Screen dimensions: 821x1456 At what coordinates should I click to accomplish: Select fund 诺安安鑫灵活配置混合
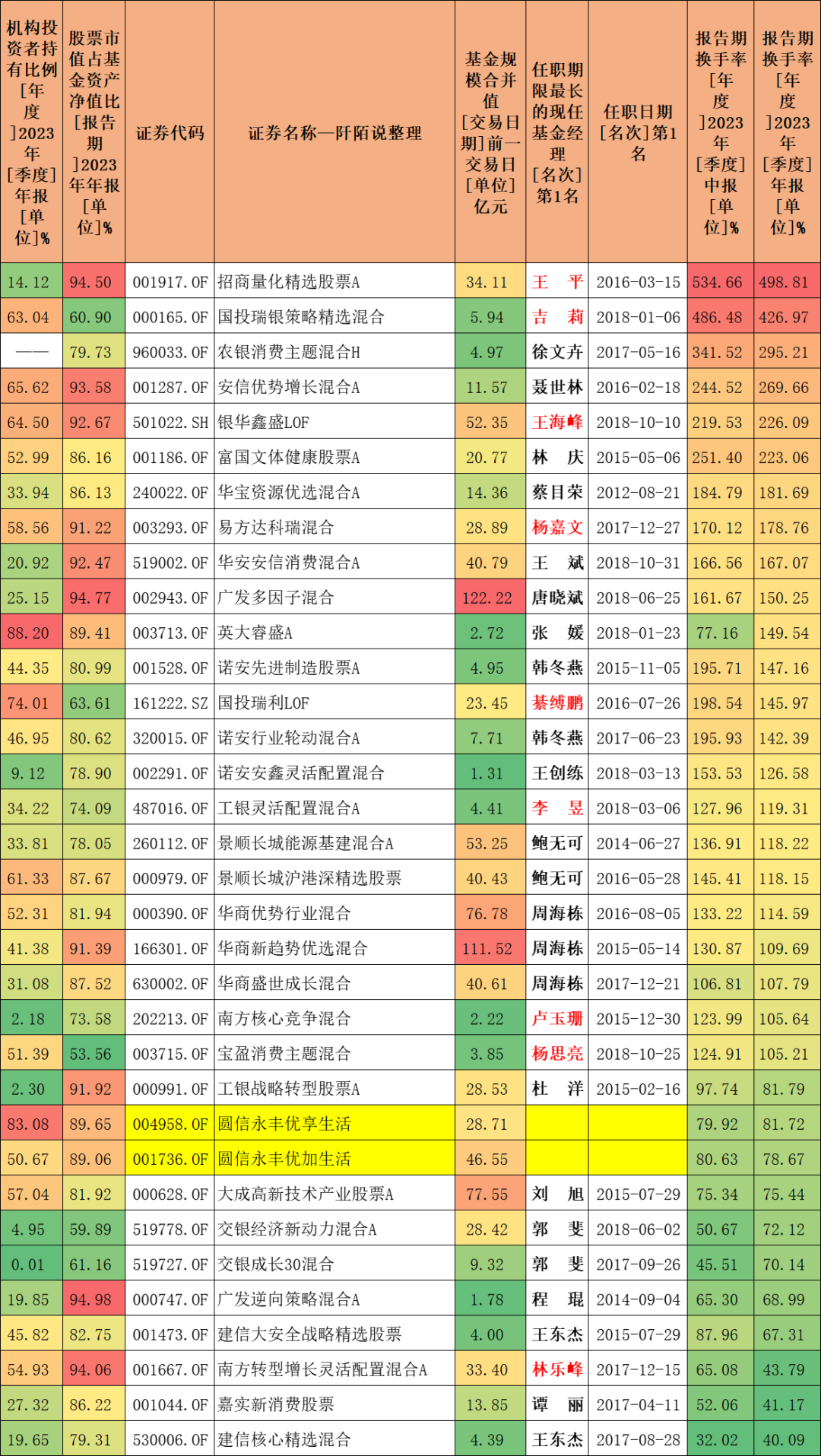pyautogui.click(x=301, y=773)
